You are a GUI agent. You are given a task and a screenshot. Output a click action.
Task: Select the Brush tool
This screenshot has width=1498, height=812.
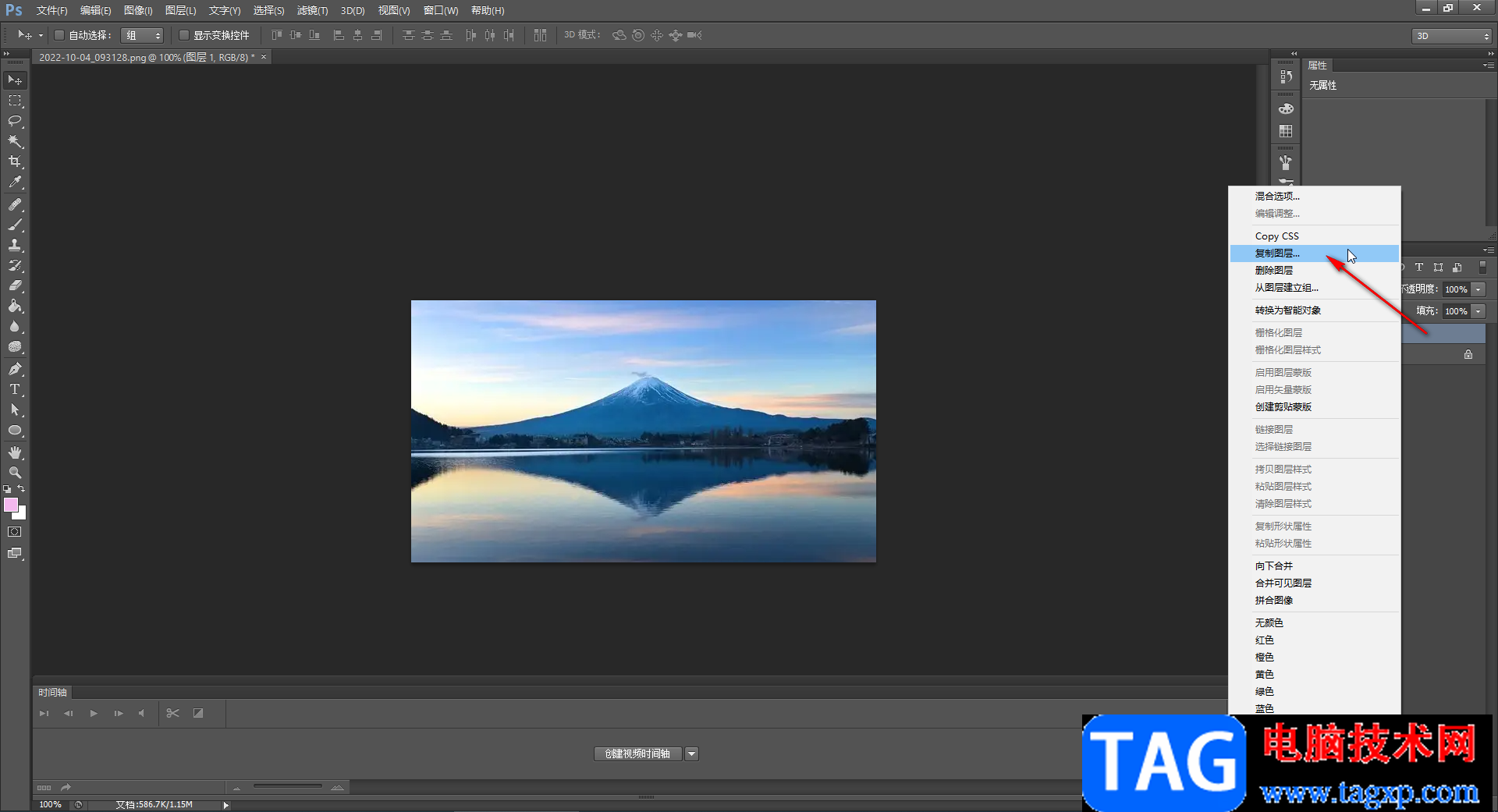15,225
